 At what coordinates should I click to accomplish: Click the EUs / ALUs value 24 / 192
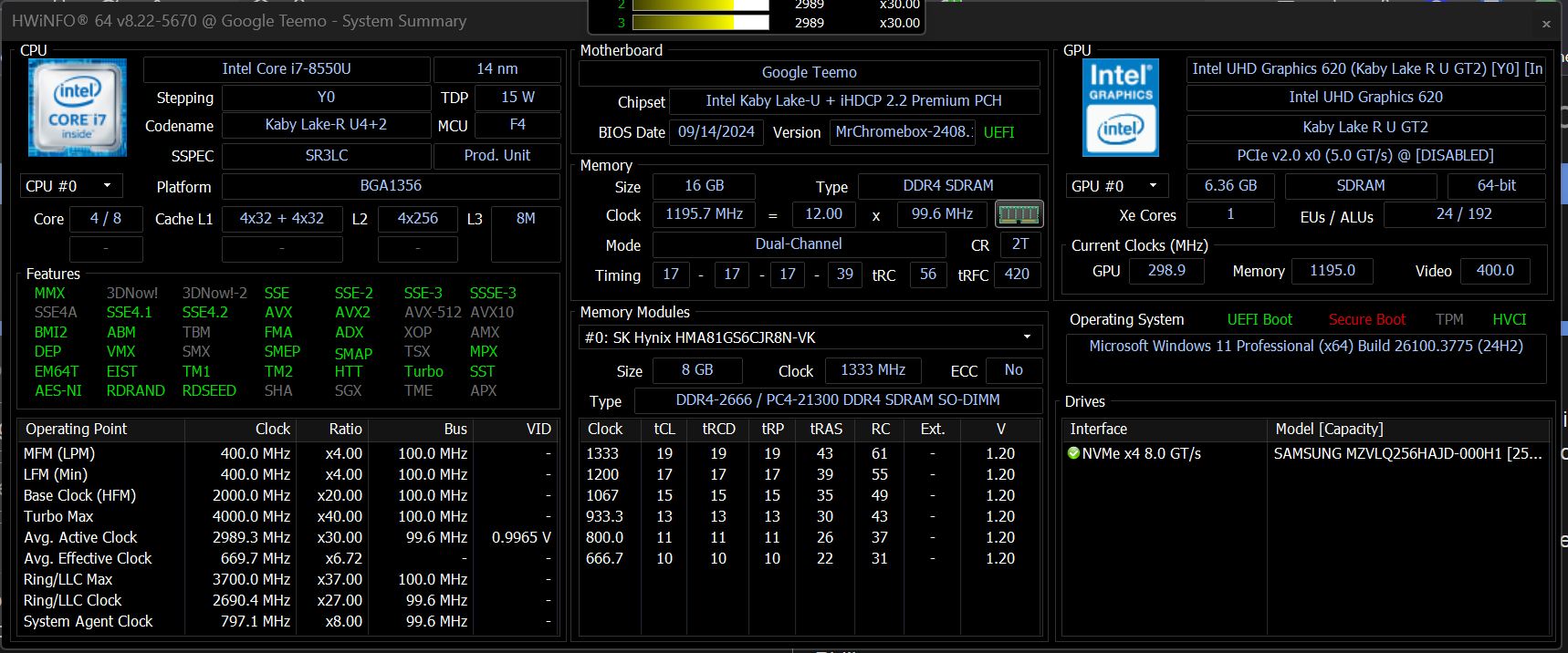pos(1464,214)
